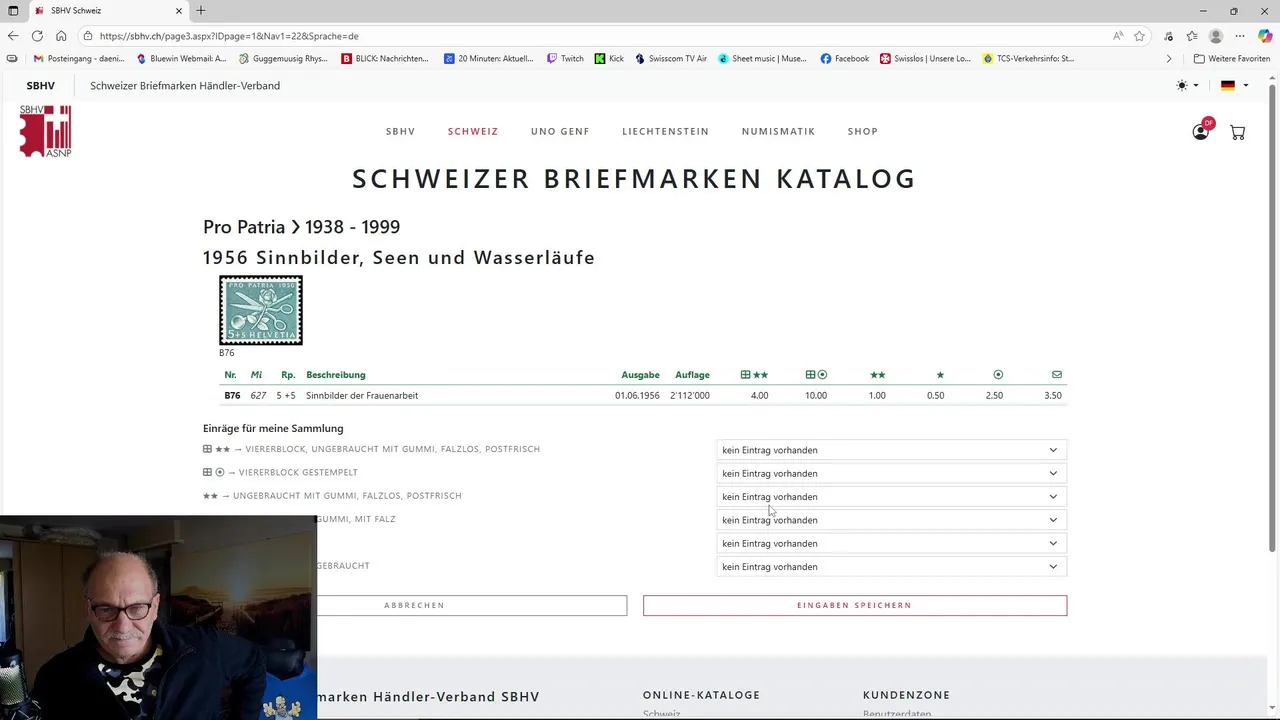Viewport: 1280px width, 720px height.
Task: Open Sheet music bookmark
Action: pyautogui.click(x=762, y=59)
